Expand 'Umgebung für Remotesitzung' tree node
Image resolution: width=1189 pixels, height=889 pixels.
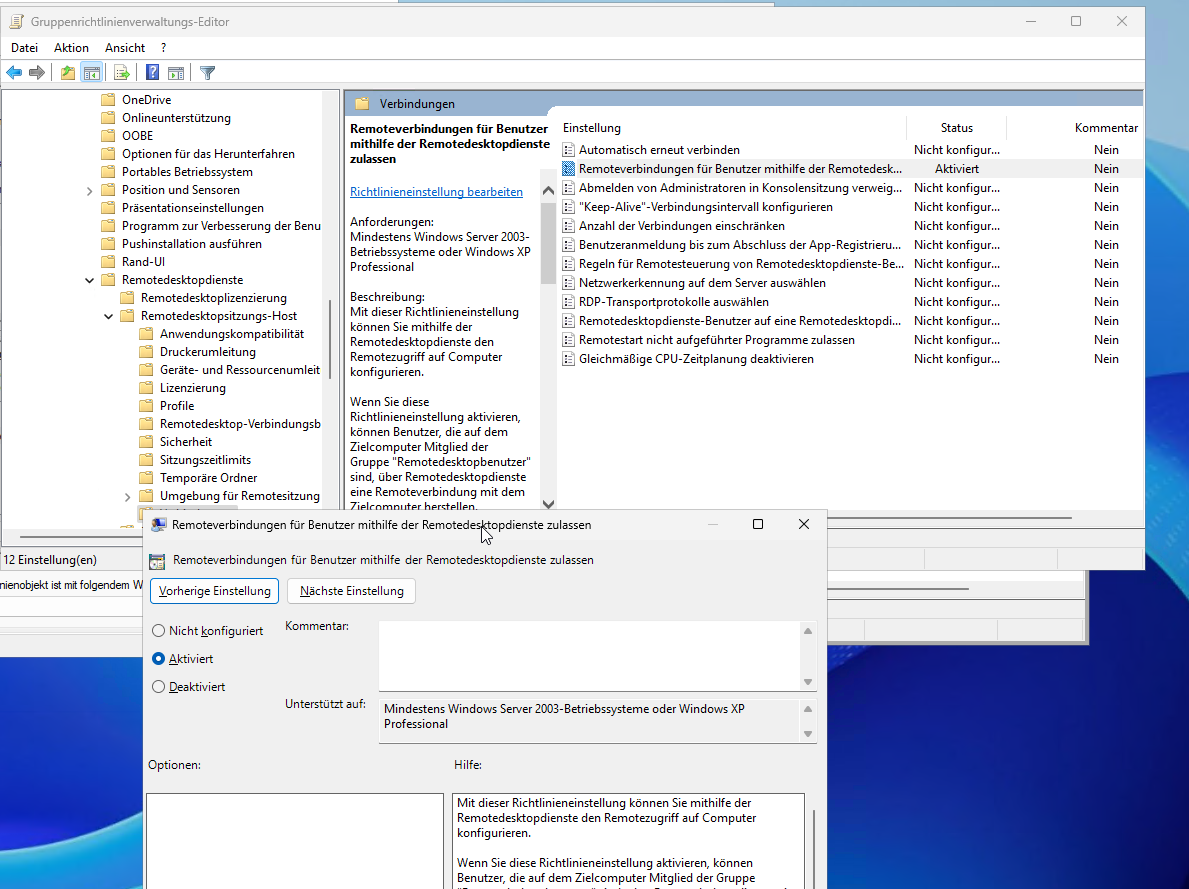128,496
